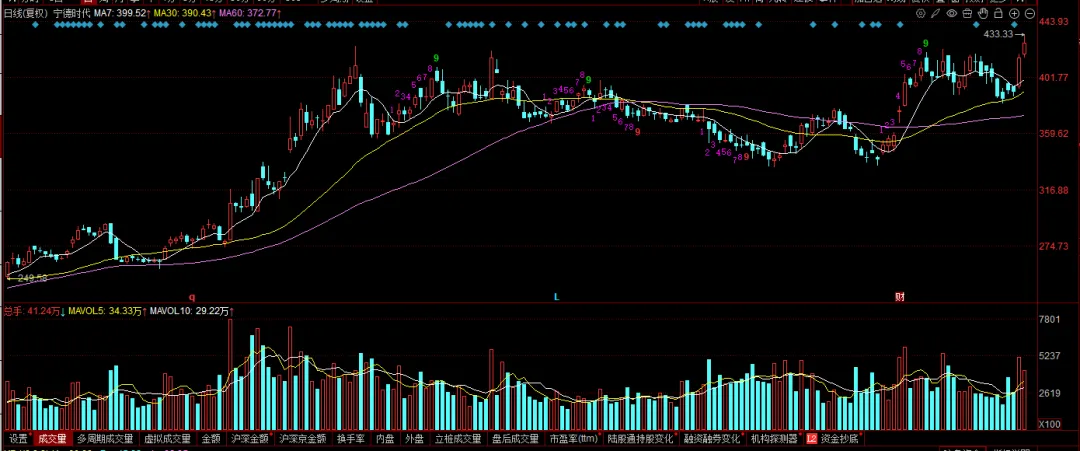Click the 433.33 high price marker
Viewport: 1080px width, 451px height.
click(998, 34)
